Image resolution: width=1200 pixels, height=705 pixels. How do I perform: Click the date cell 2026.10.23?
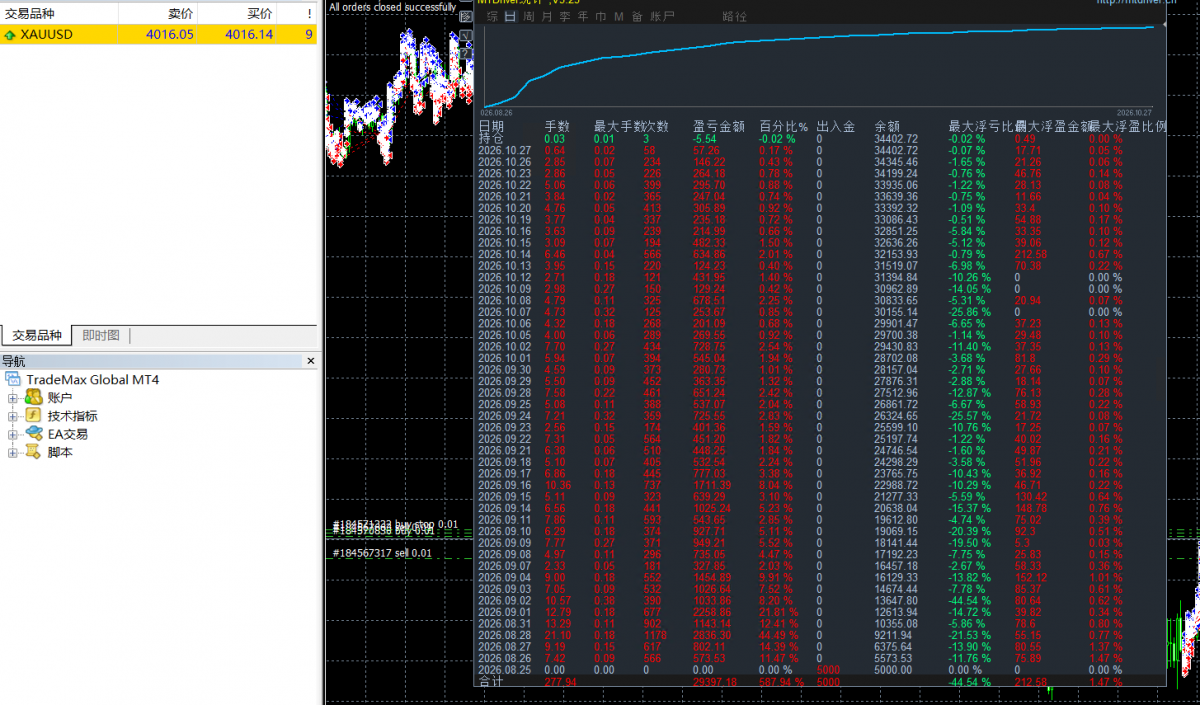505,173
